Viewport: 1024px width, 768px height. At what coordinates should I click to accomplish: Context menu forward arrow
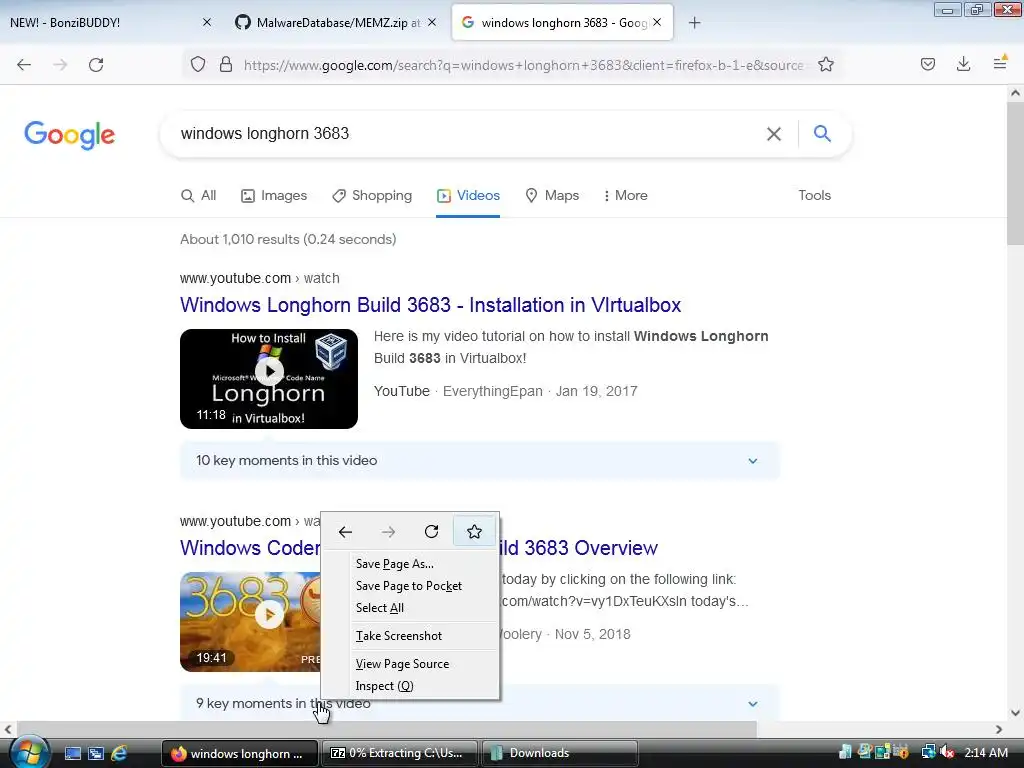(x=389, y=532)
